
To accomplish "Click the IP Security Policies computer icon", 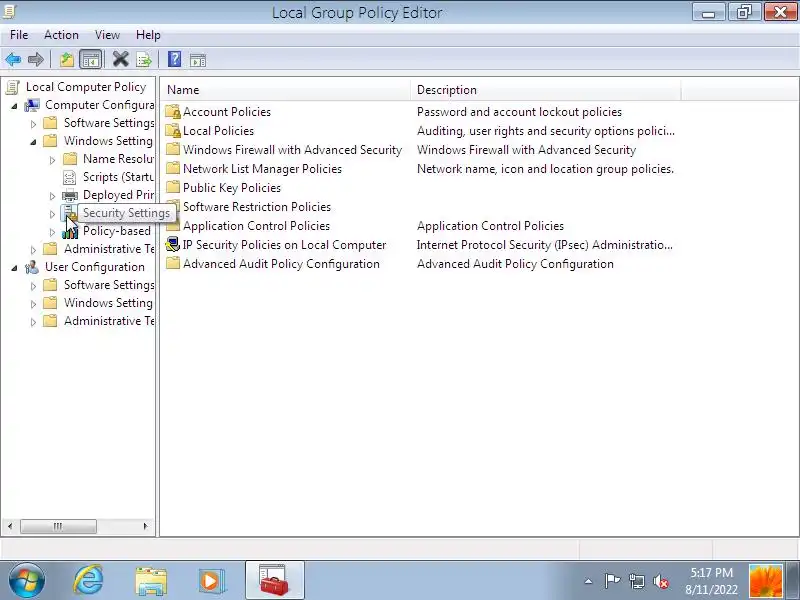I will 173,245.
